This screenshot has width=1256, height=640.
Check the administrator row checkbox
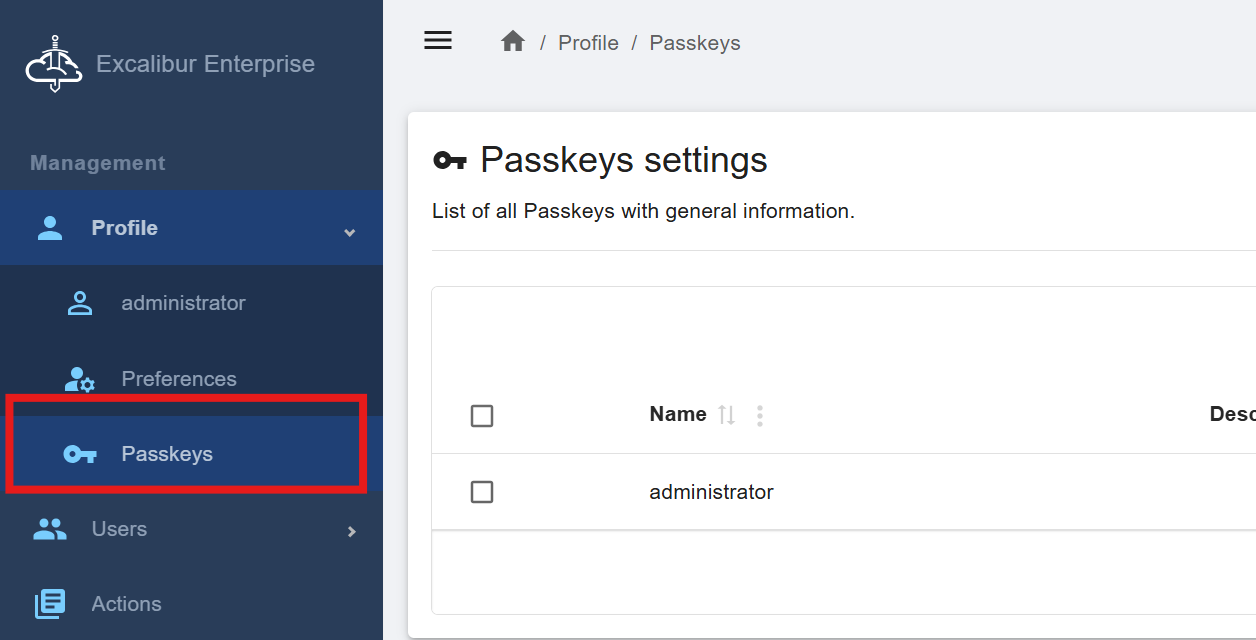pos(482,492)
